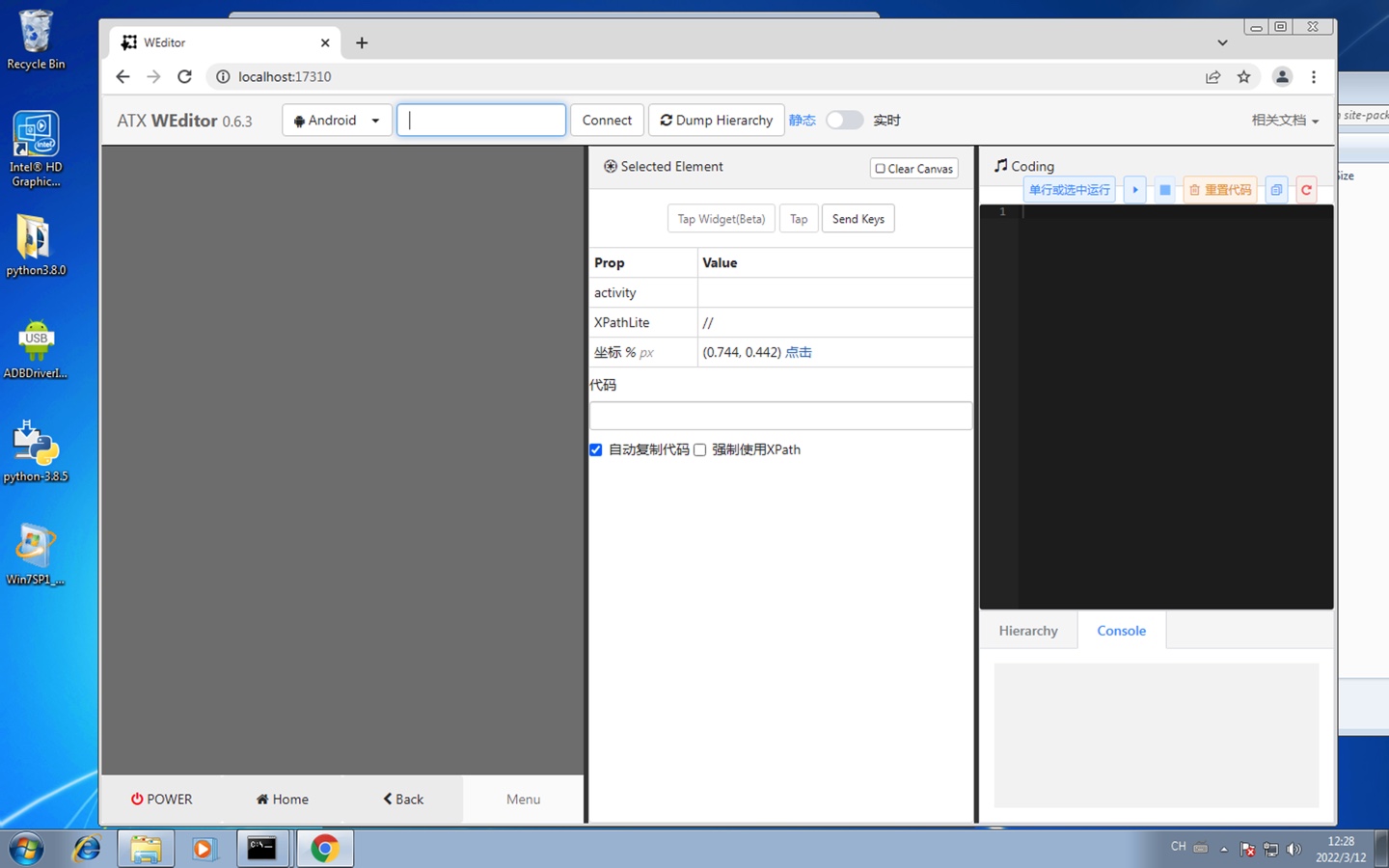1389x868 pixels.
Task: Click the 点击 link next to coordinates
Action: (799, 352)
